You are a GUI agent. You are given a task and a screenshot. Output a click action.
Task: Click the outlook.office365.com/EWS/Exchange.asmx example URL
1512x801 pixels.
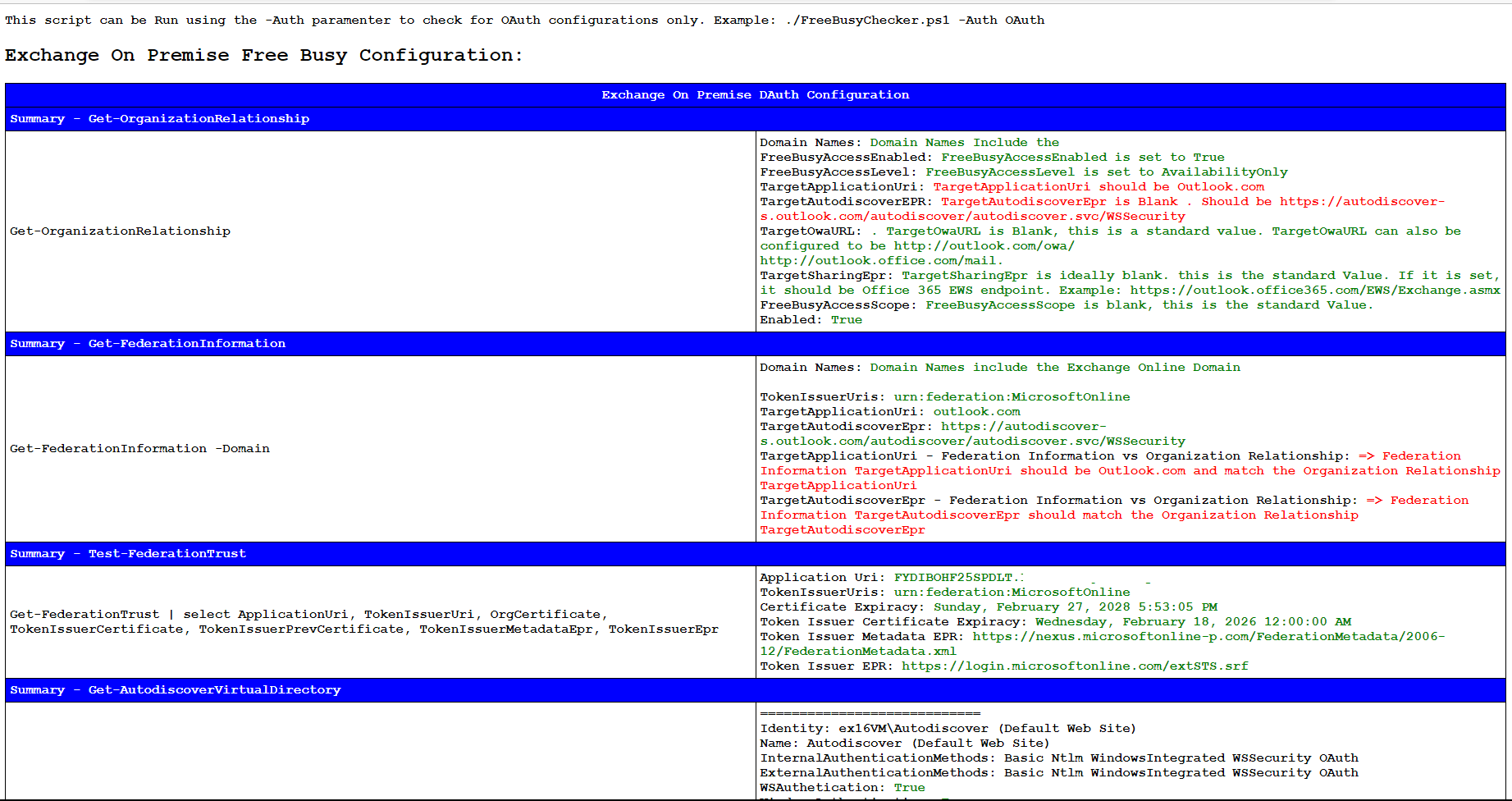(x=1314, y=291)
